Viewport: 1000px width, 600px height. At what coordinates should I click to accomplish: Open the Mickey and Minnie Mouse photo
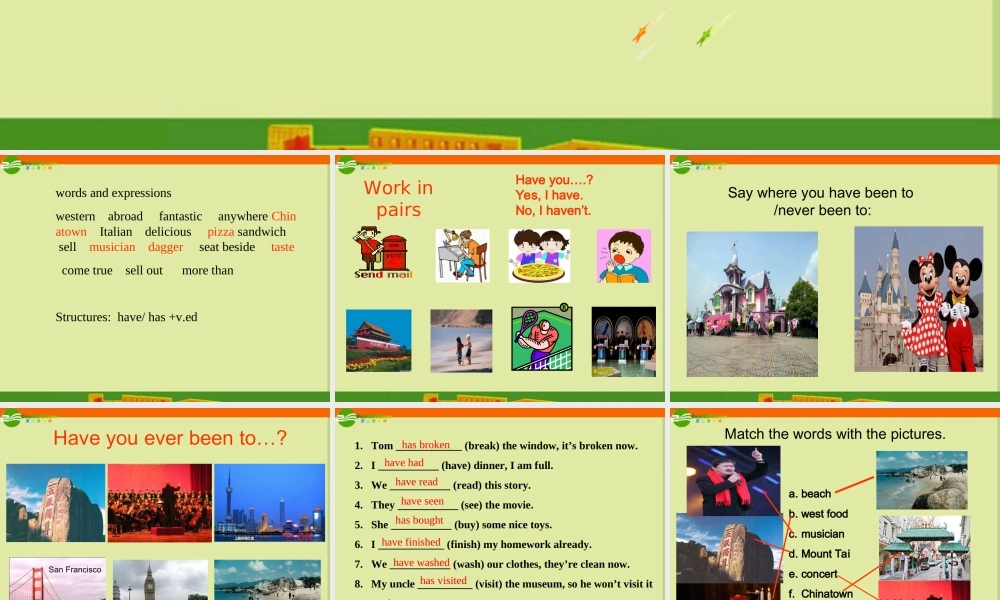click(x=918, y=299)
